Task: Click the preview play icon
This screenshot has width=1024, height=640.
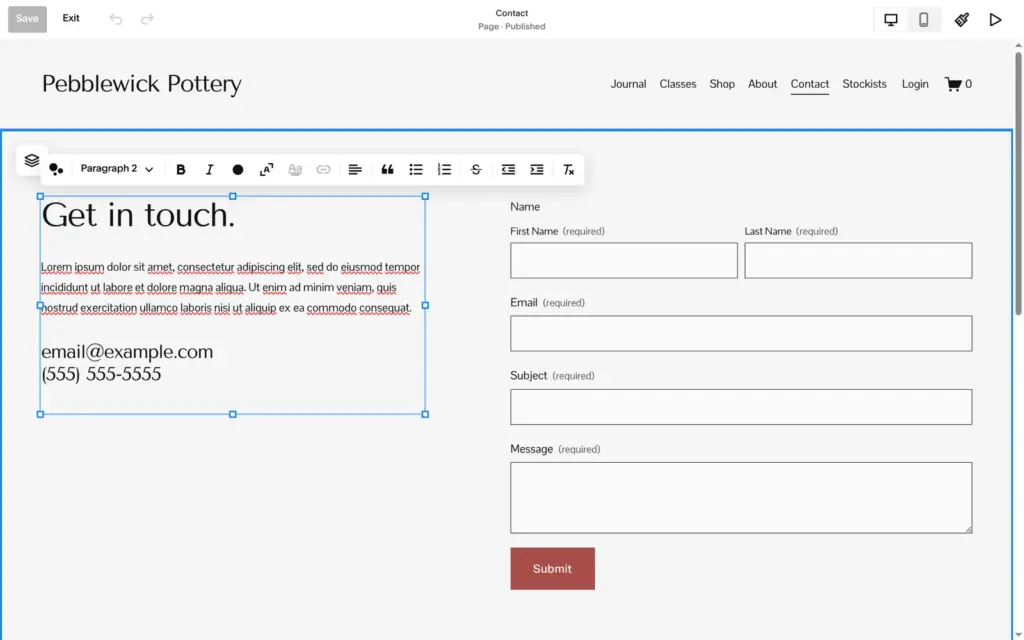Action: coord(995,20)
